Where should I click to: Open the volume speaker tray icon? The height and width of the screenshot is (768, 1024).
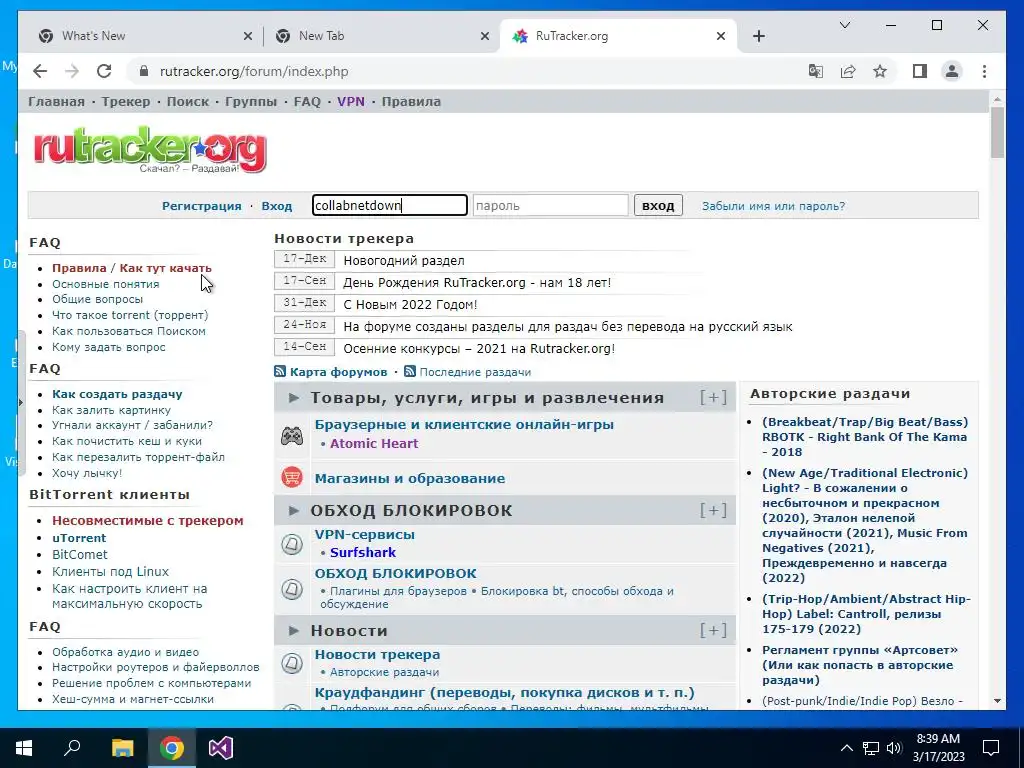tap(895, 748)
